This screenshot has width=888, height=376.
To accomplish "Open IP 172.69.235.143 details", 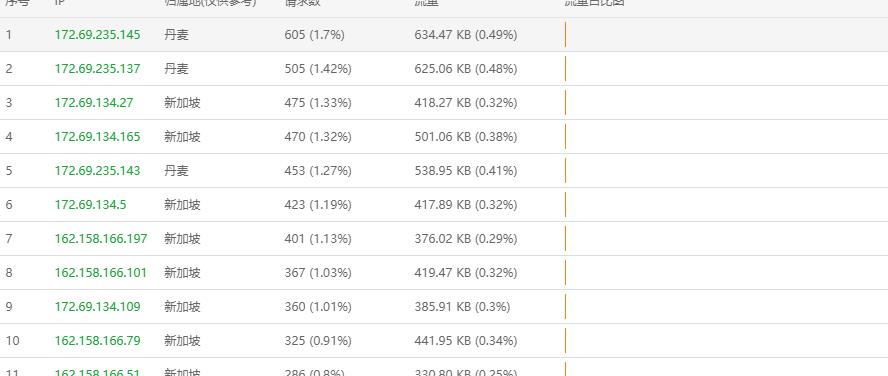I will (x=97, y=170).
